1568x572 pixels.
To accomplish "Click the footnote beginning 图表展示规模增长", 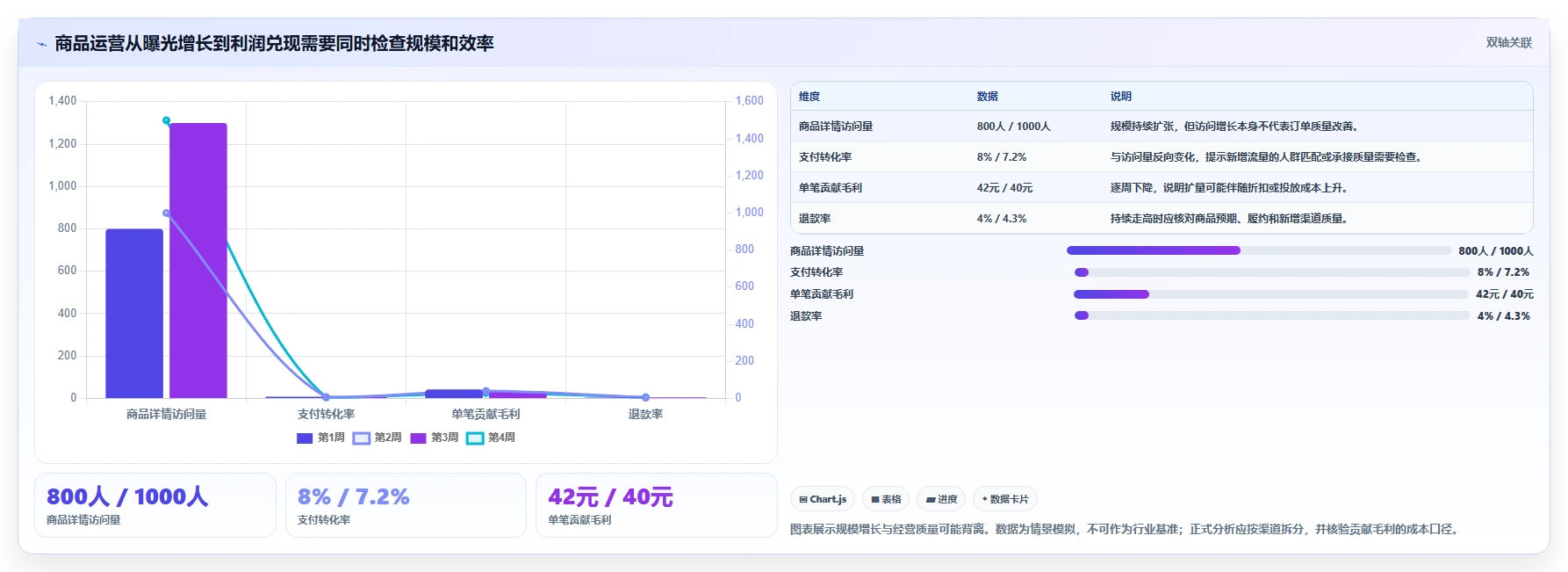I will [x=1126, y=529].
